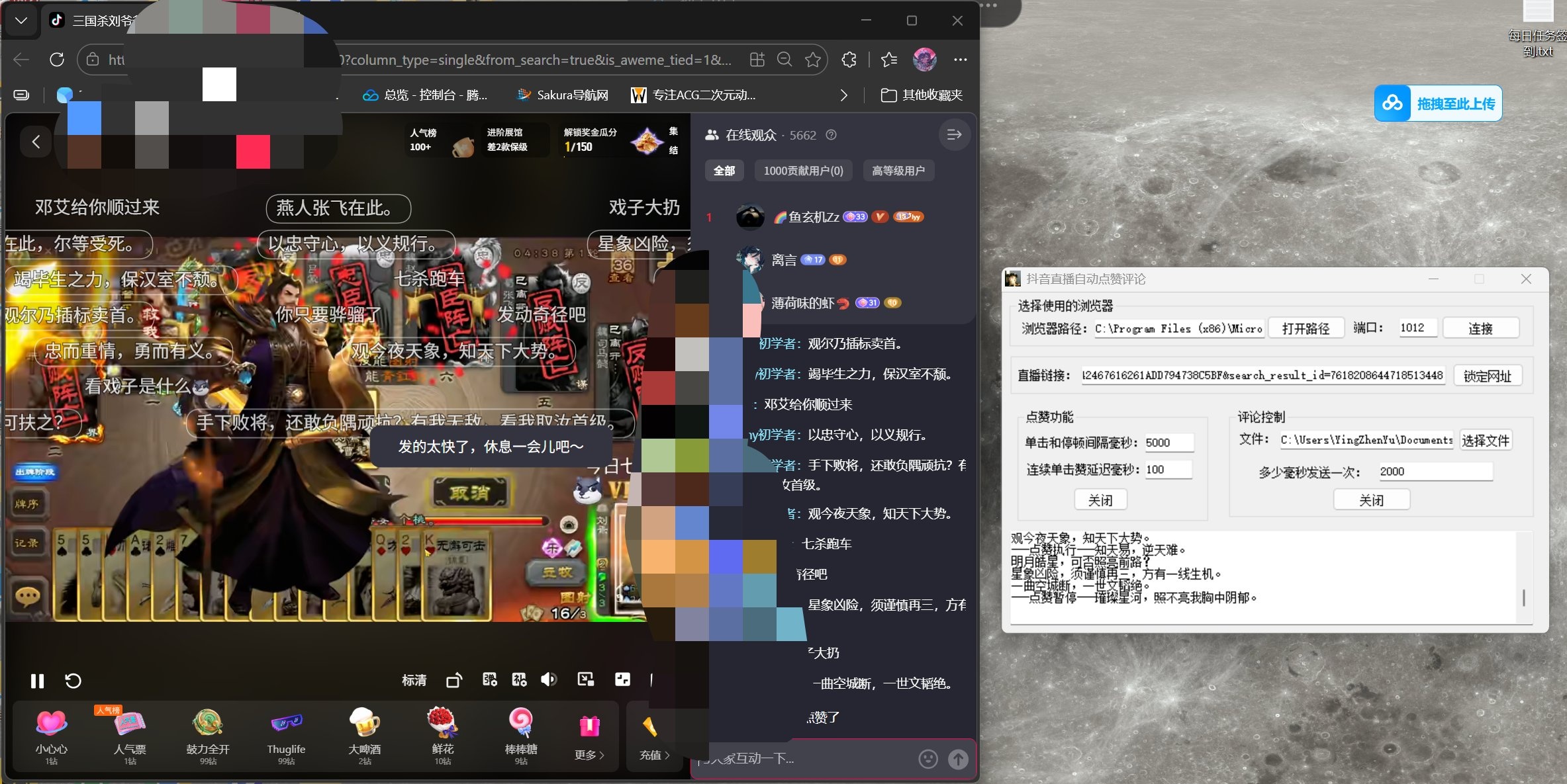Click the player refresh/replay icon
1567x784 pixels.
tap(73, 681)
